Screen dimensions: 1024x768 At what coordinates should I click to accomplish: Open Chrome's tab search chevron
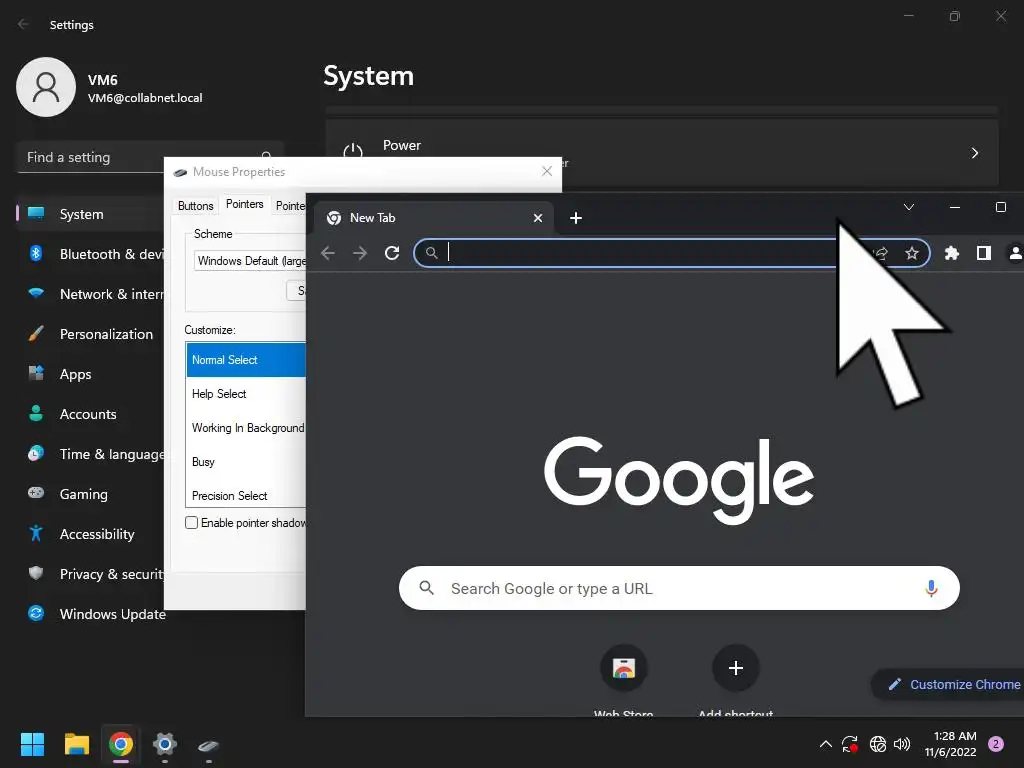[x=908, y=207]
